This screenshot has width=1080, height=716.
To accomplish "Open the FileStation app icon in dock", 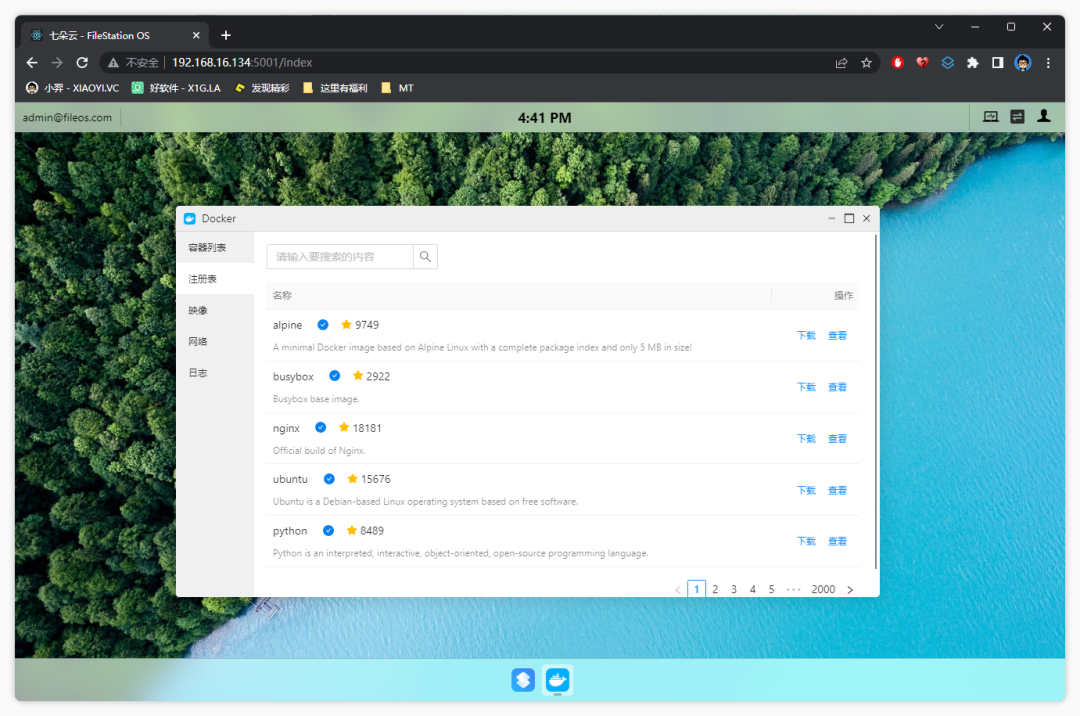I will (x=523, y=680).
